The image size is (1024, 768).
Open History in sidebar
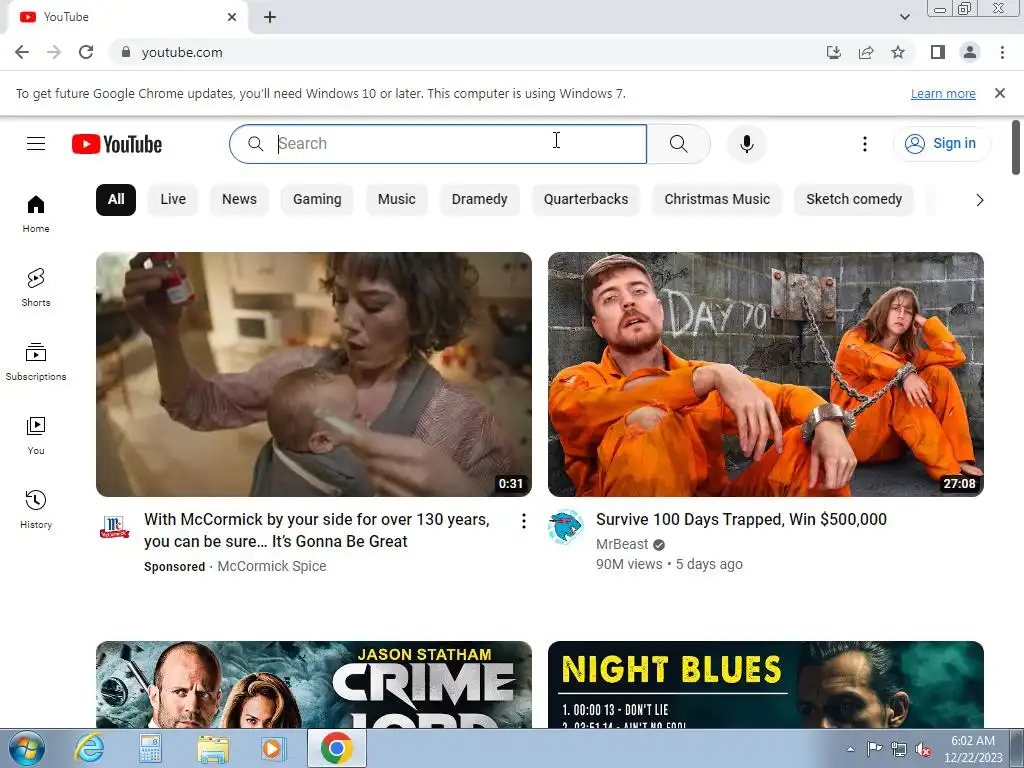coord(36,509)
